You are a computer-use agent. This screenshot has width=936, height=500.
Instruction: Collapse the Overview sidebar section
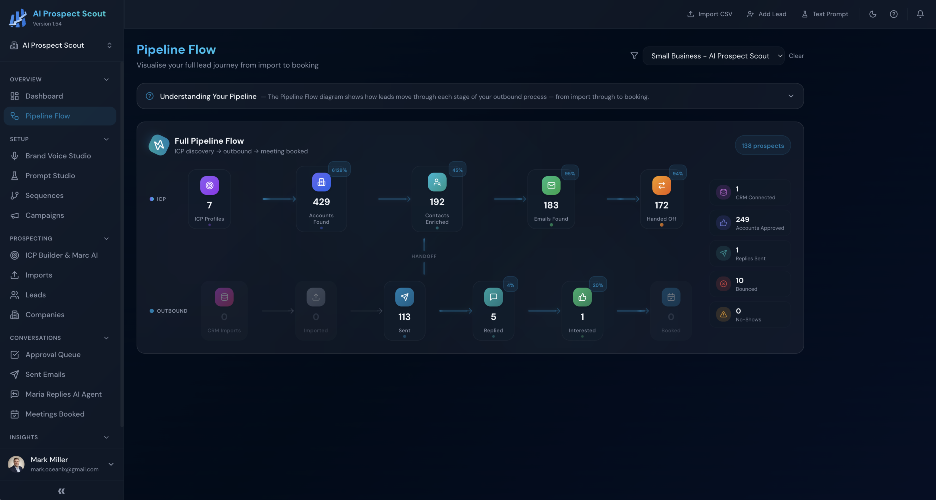point(106,79)
